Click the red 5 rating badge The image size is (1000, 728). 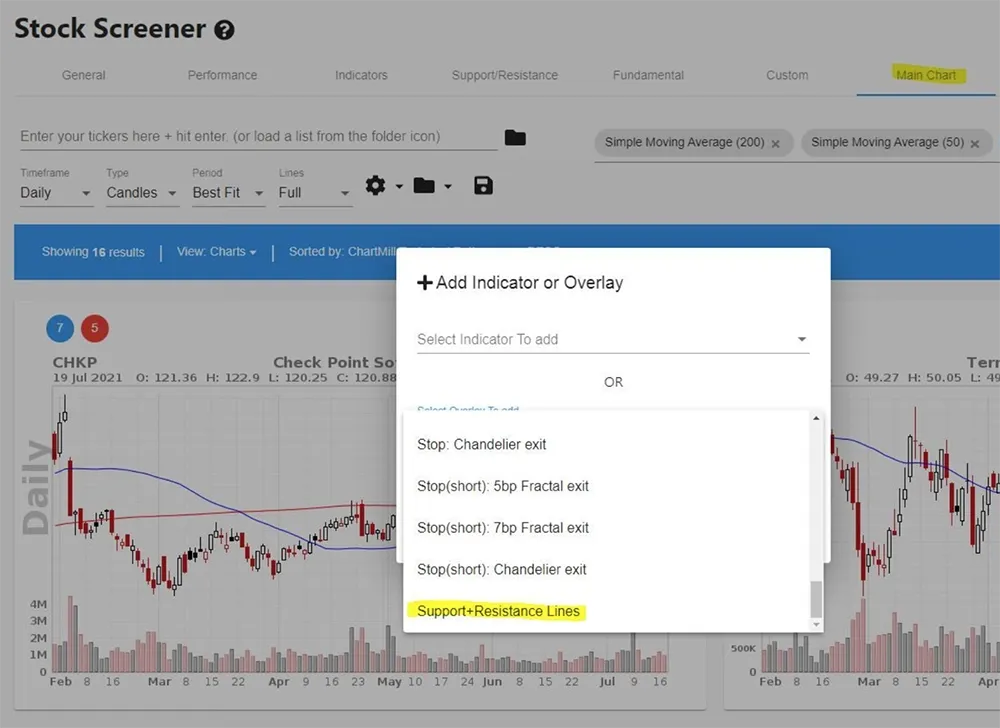95,328
